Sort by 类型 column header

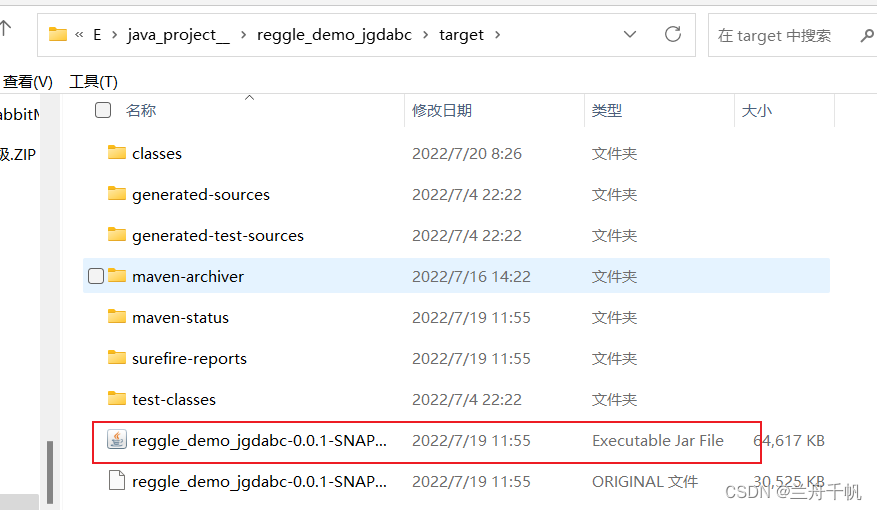[x=607, y=110]
